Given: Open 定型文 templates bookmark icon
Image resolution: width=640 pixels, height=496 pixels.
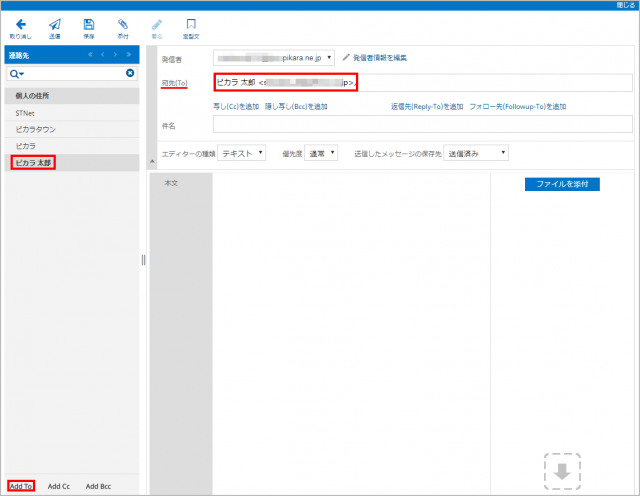Looking at the screenshot, I should [x=190, y=24].
